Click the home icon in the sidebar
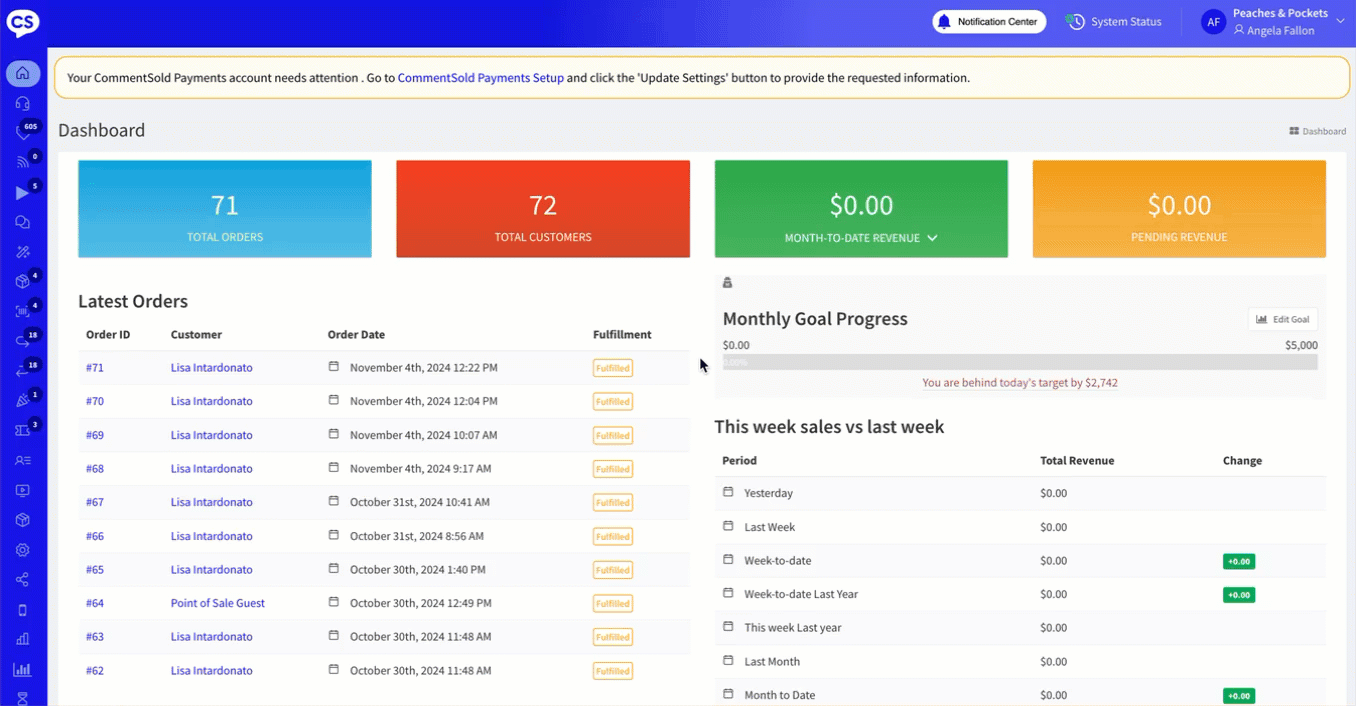The image size is (1356, 706). click(23, 73)
